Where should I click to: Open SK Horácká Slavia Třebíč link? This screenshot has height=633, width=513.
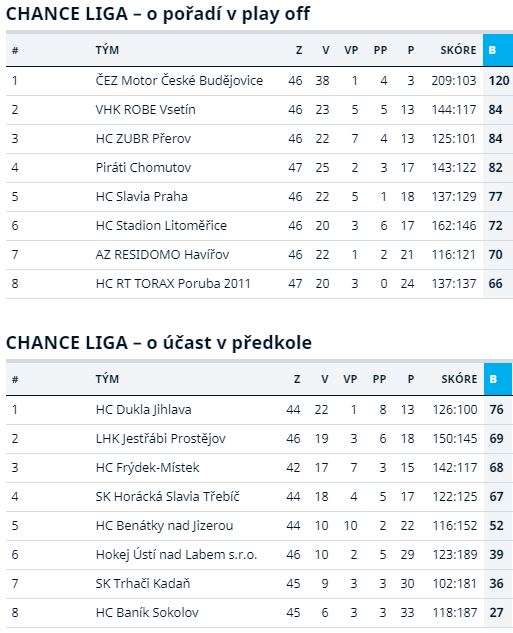click(x=168, y=497)
